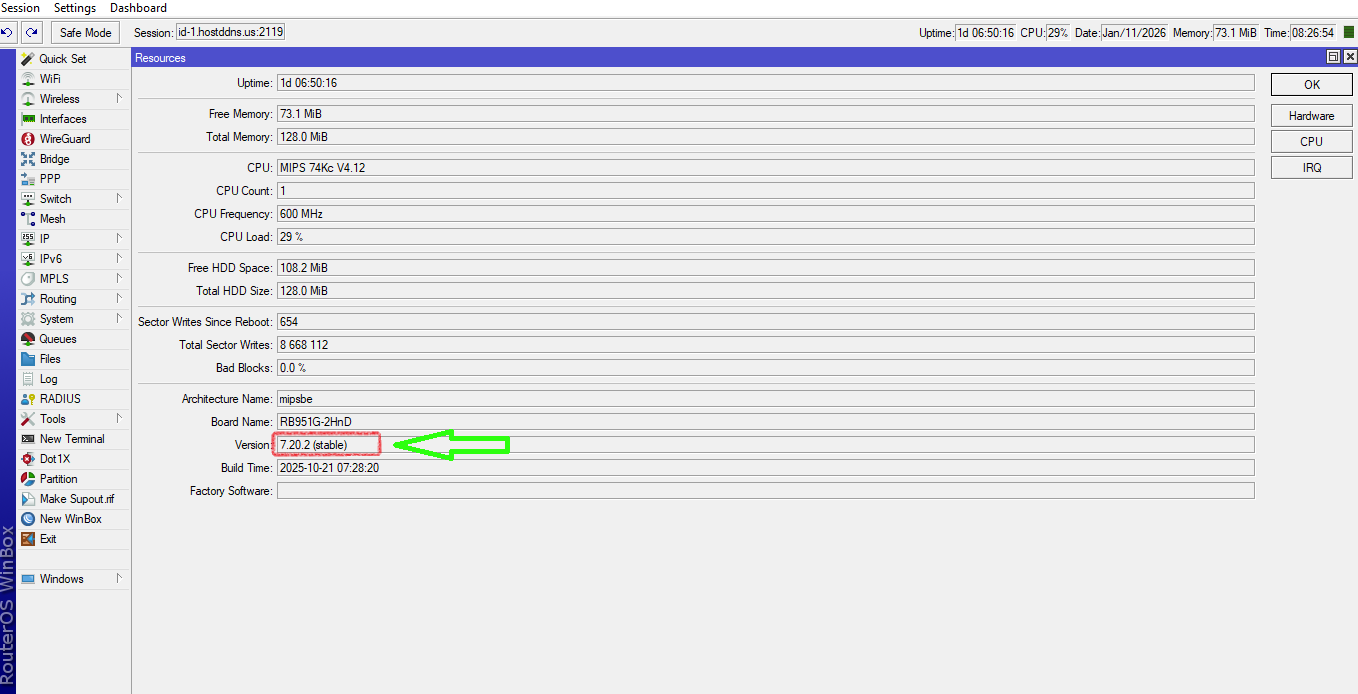Expand the System submenu arrow

(x=119, y=318)
